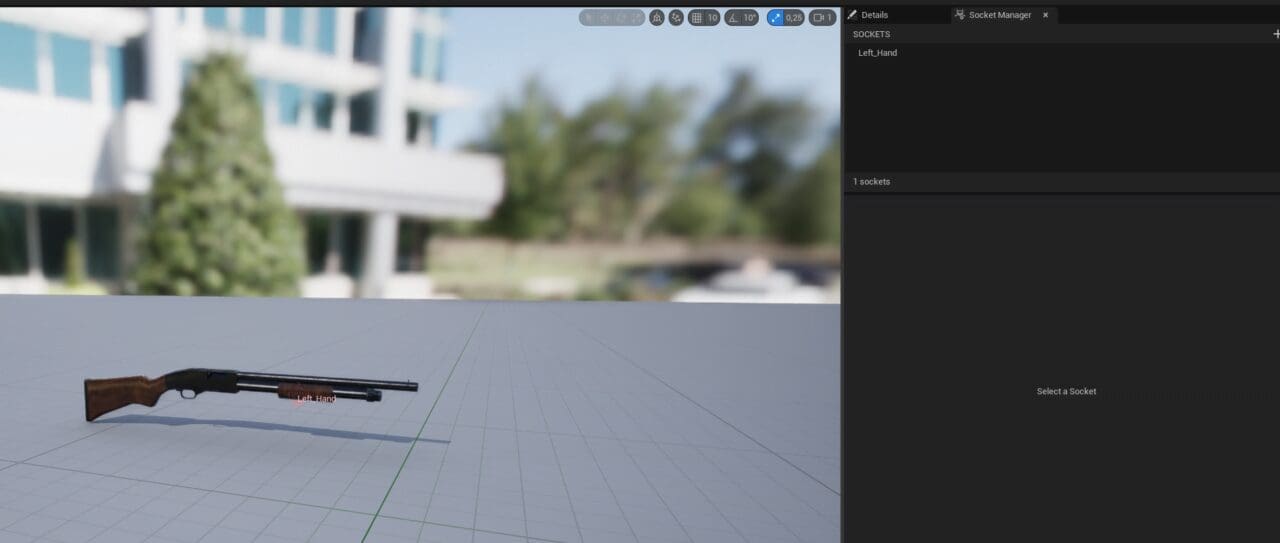Toggle grid snapping on or off
Image resolution: width=1280 pixels, height=543 pixels.
coord(696,18)
